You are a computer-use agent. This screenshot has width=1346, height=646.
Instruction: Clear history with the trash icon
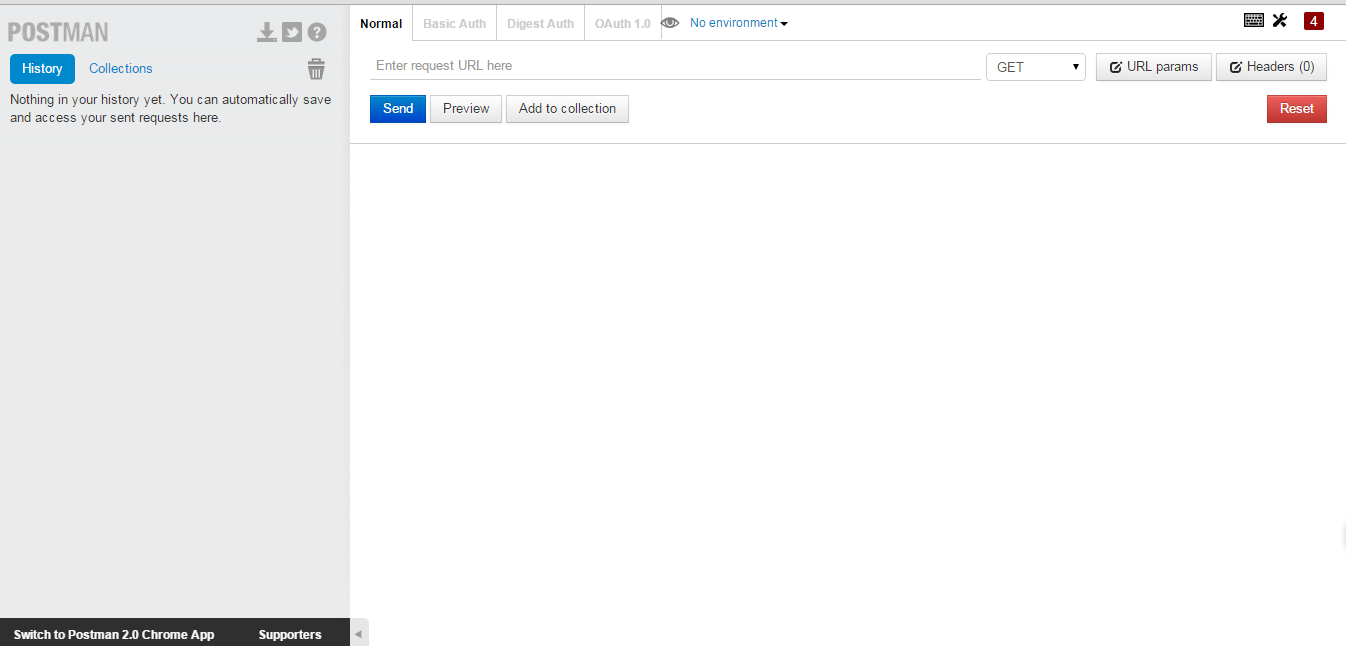coord(316,69)
